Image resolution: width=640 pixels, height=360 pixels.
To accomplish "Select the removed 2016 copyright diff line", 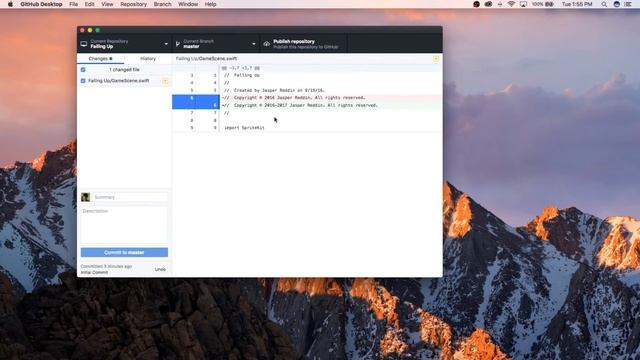I will point(331,98).
